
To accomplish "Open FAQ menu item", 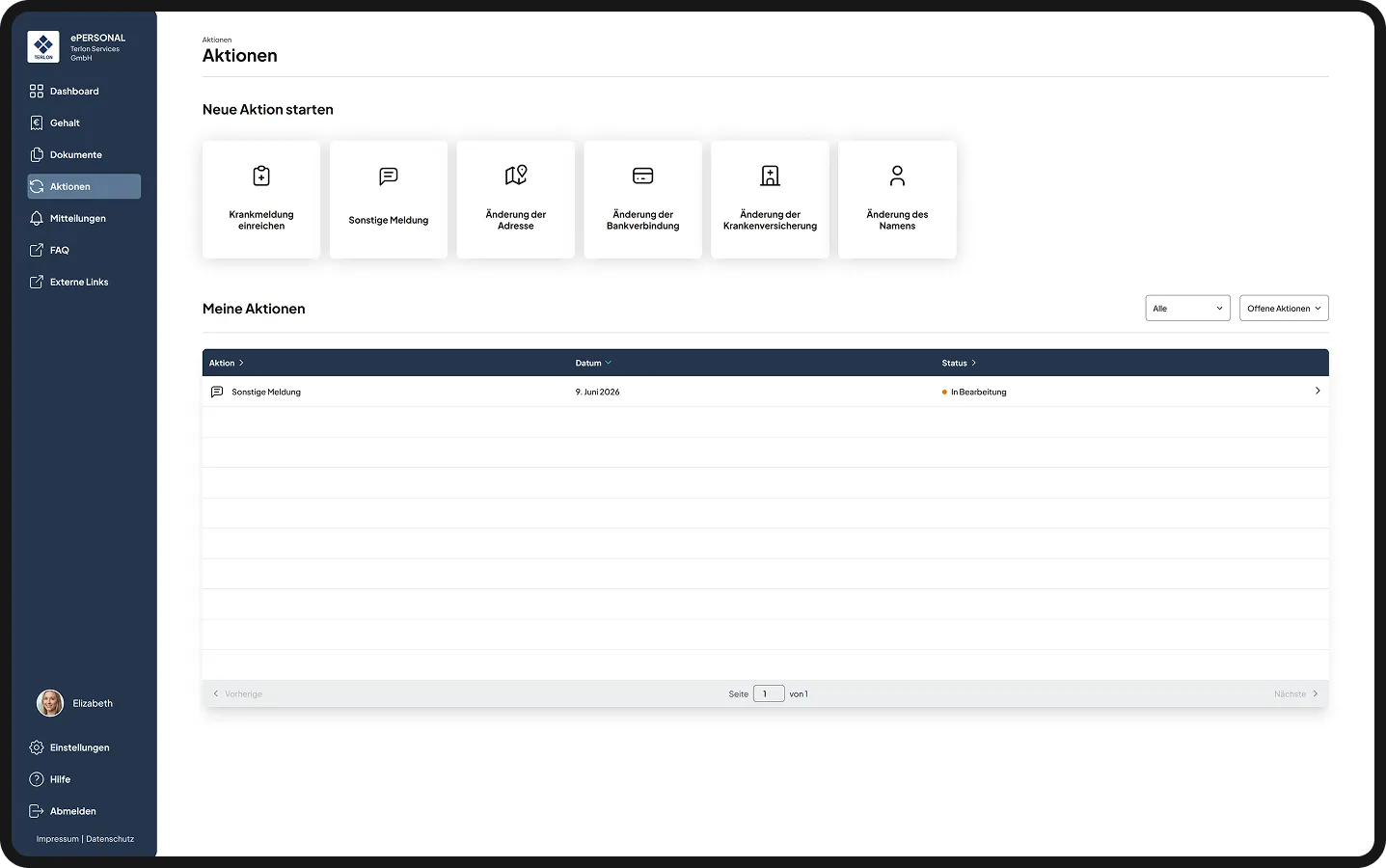I will pos(84,250).
